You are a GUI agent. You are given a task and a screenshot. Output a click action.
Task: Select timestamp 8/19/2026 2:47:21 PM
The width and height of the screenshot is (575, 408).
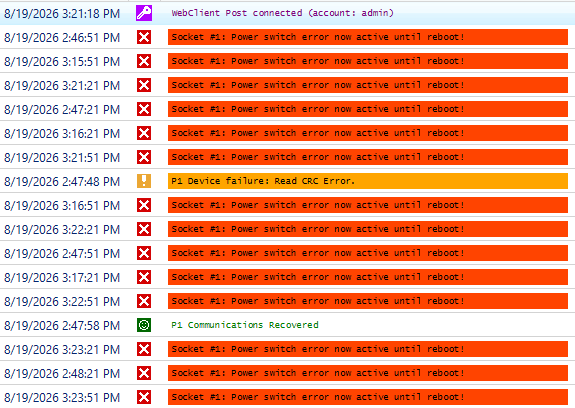[62, 110]
